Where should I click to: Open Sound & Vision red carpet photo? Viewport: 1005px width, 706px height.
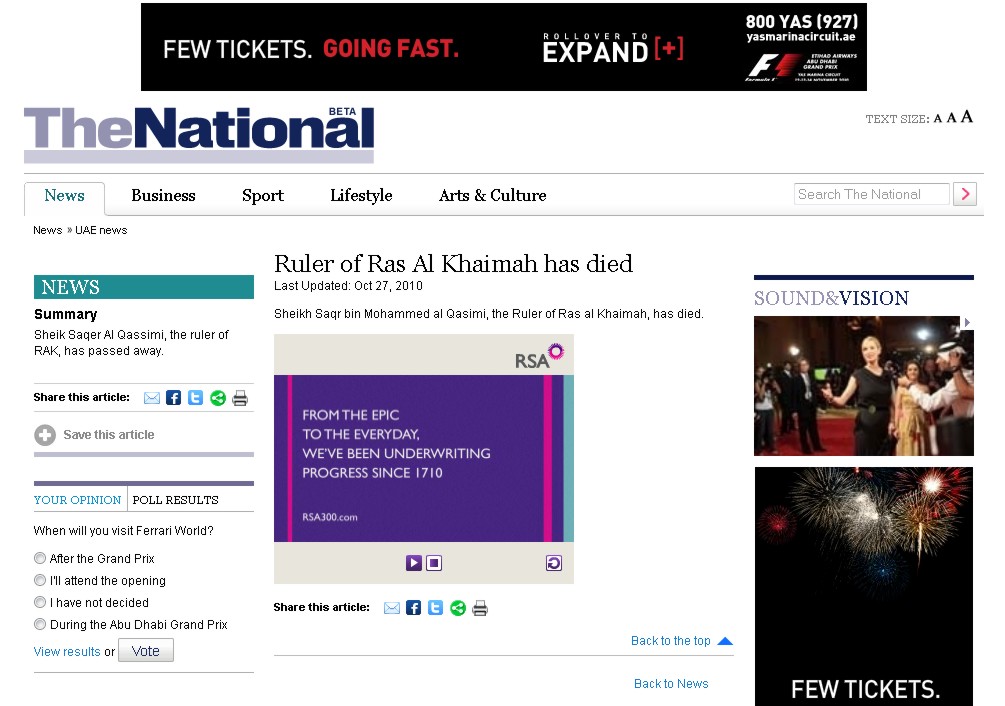click(x=863, y=386)
